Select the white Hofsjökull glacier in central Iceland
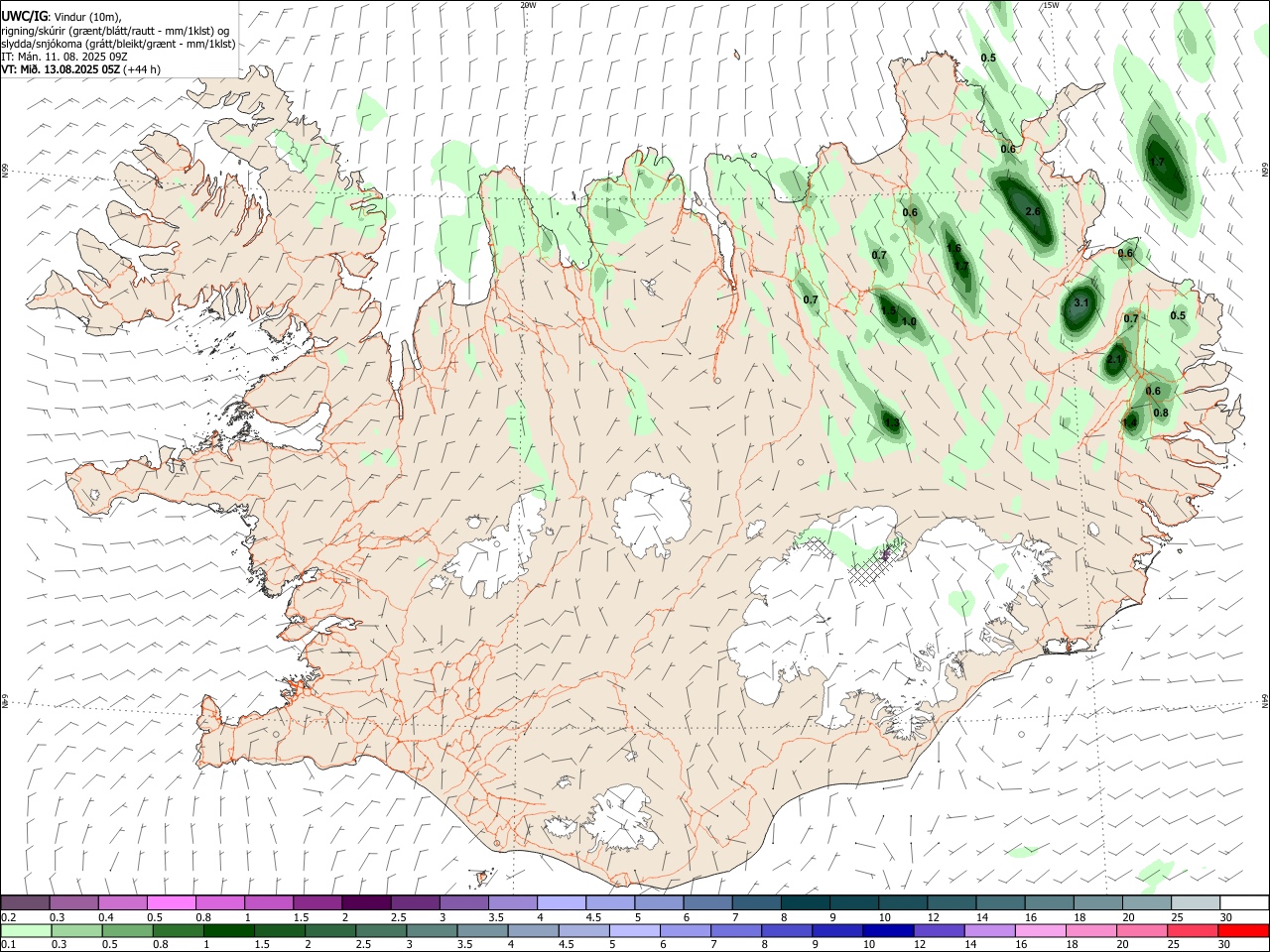 point(652,514)
